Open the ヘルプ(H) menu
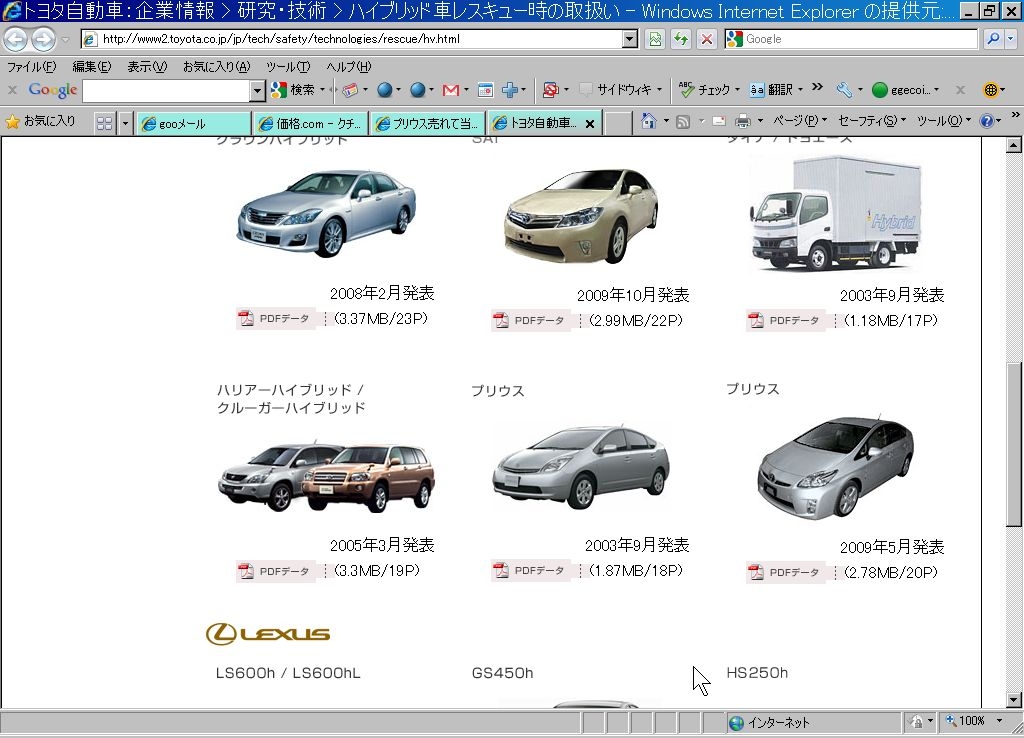 click(349, 67)
